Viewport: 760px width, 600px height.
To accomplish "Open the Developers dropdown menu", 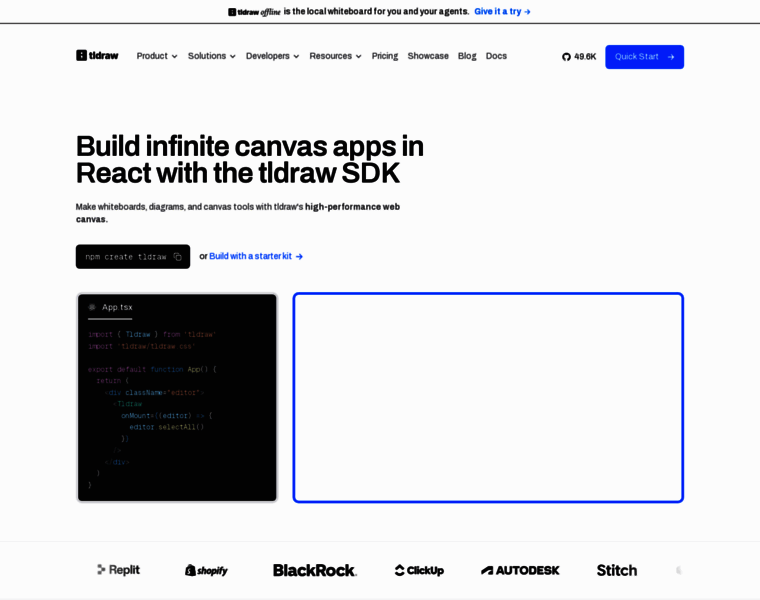I will [272, 56].
